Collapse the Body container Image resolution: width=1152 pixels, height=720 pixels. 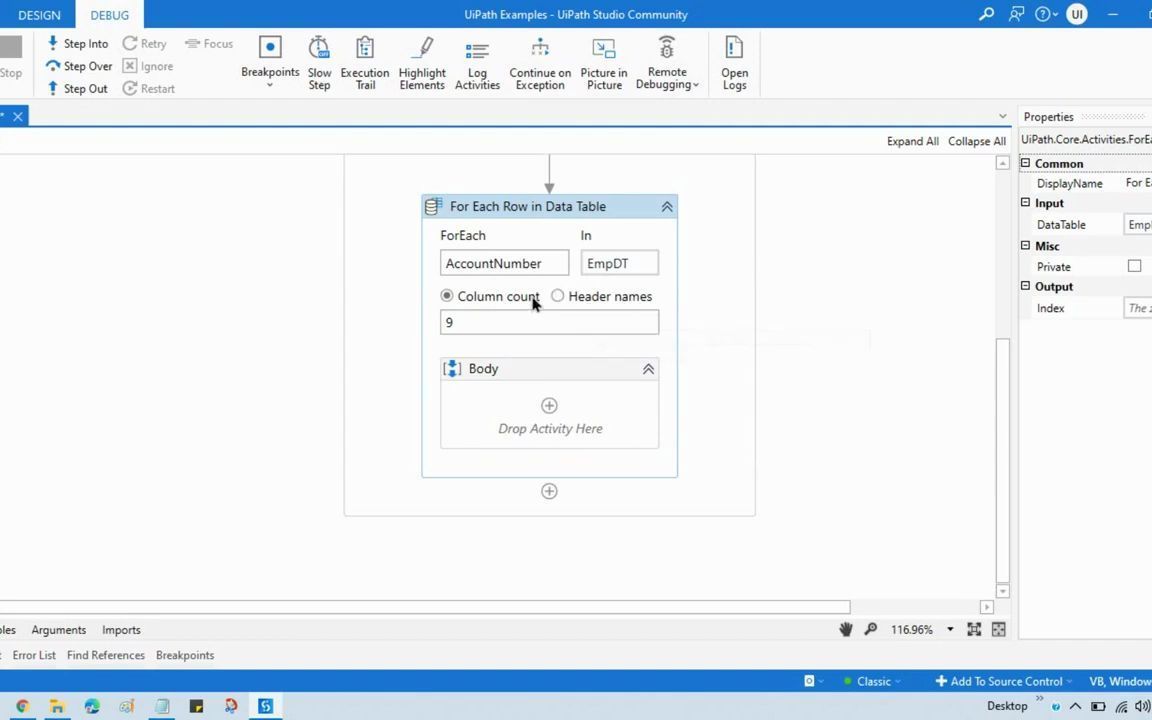click(x=648, y=370)
